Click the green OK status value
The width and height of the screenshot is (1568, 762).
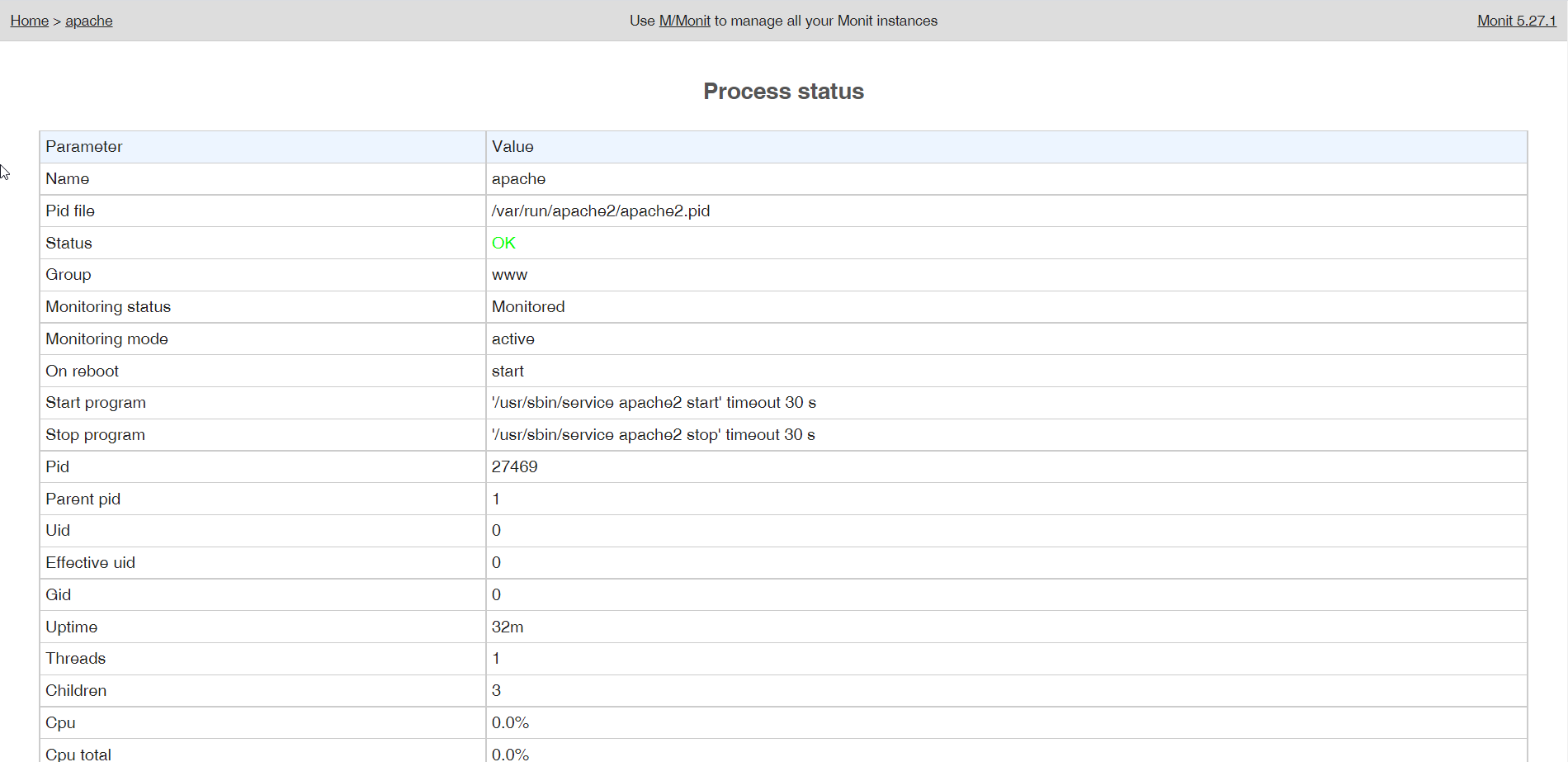(503, 243)
